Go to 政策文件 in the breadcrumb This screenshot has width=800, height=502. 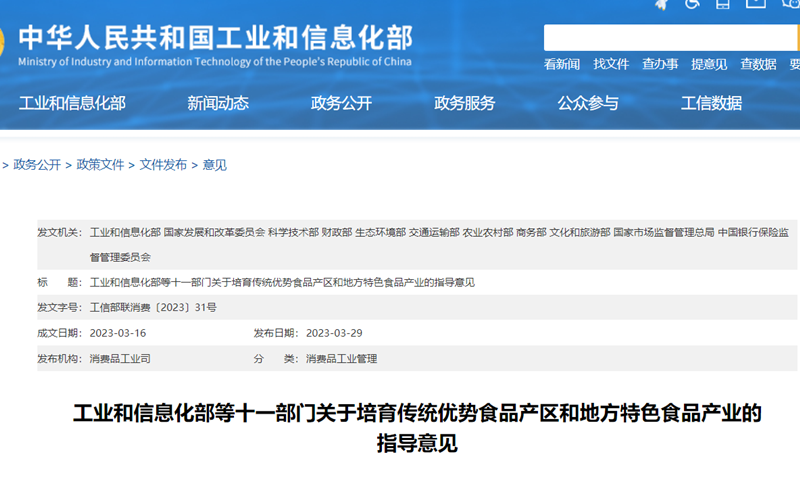(100, 165)
